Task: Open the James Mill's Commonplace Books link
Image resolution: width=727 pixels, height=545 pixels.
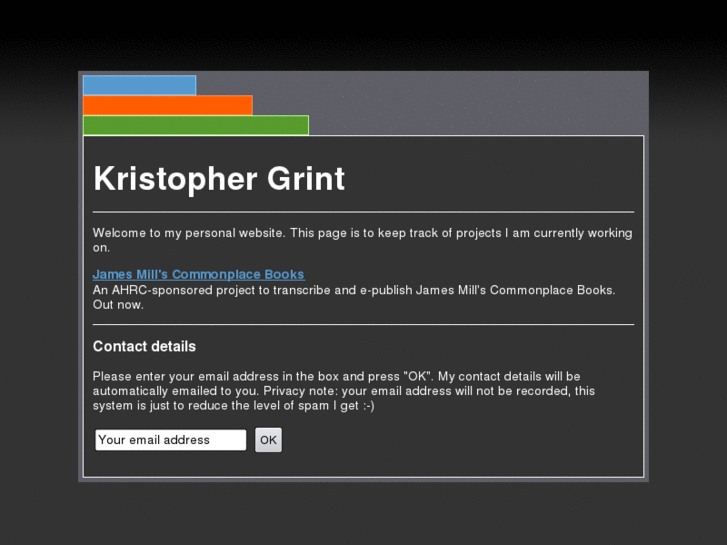Action: tap(198, 274)
